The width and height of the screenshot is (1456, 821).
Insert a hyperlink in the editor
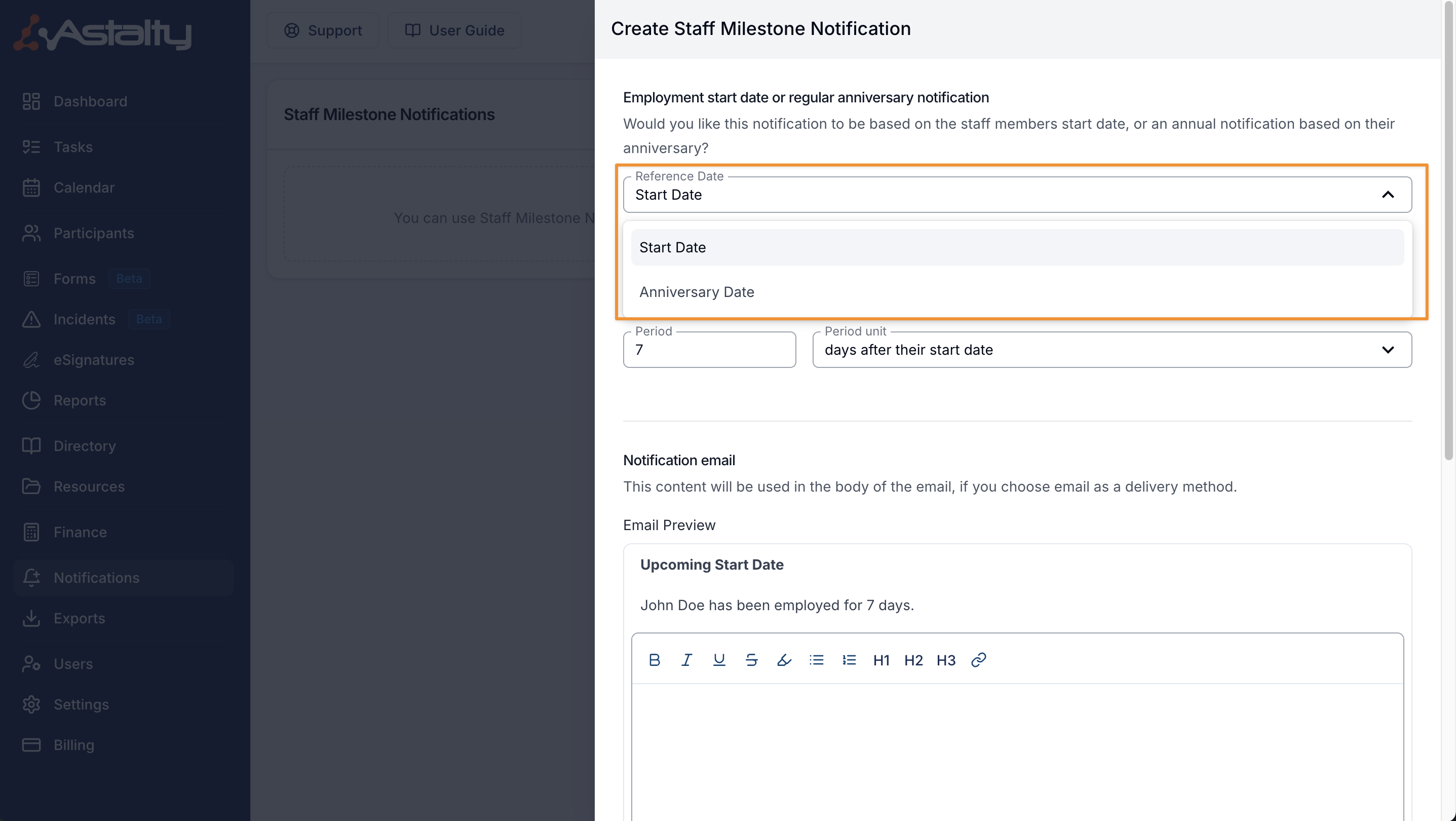pos(978,660)
